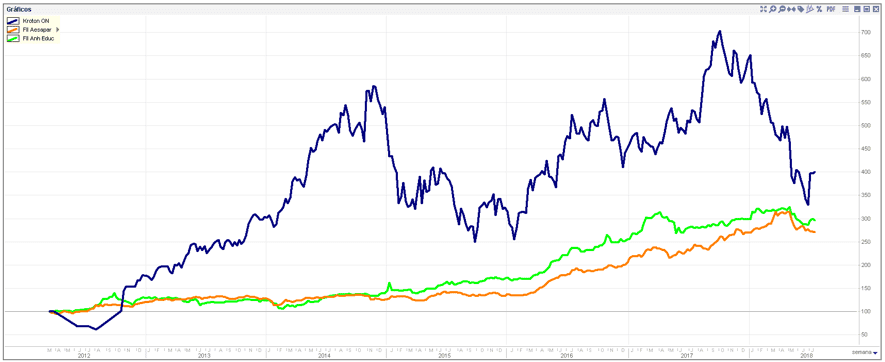
Task: Select the FII Aesapar legend label
Action: (x=38, y=29)
